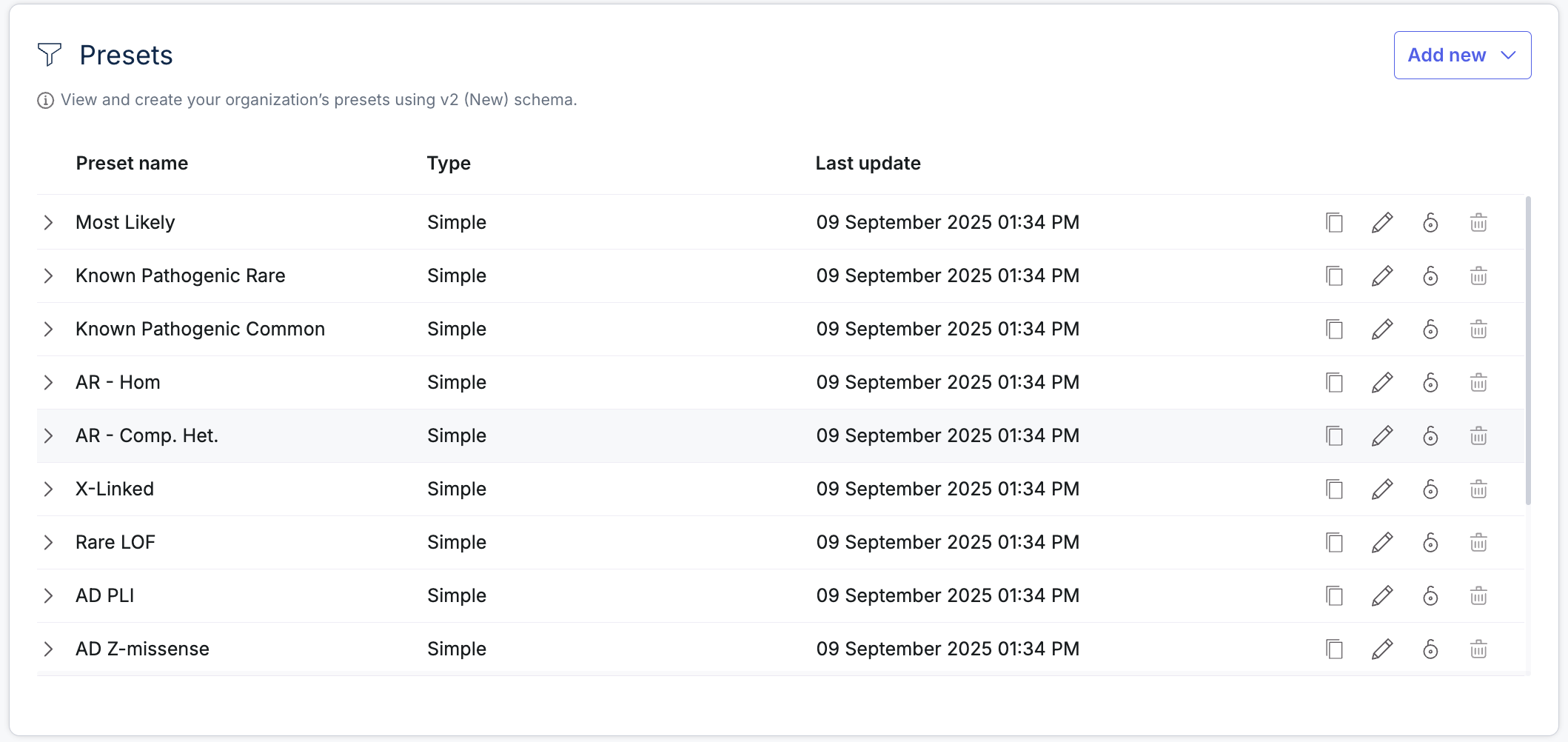
Task: Select the X-Linked preset name
Action: (x=115, y=489)
